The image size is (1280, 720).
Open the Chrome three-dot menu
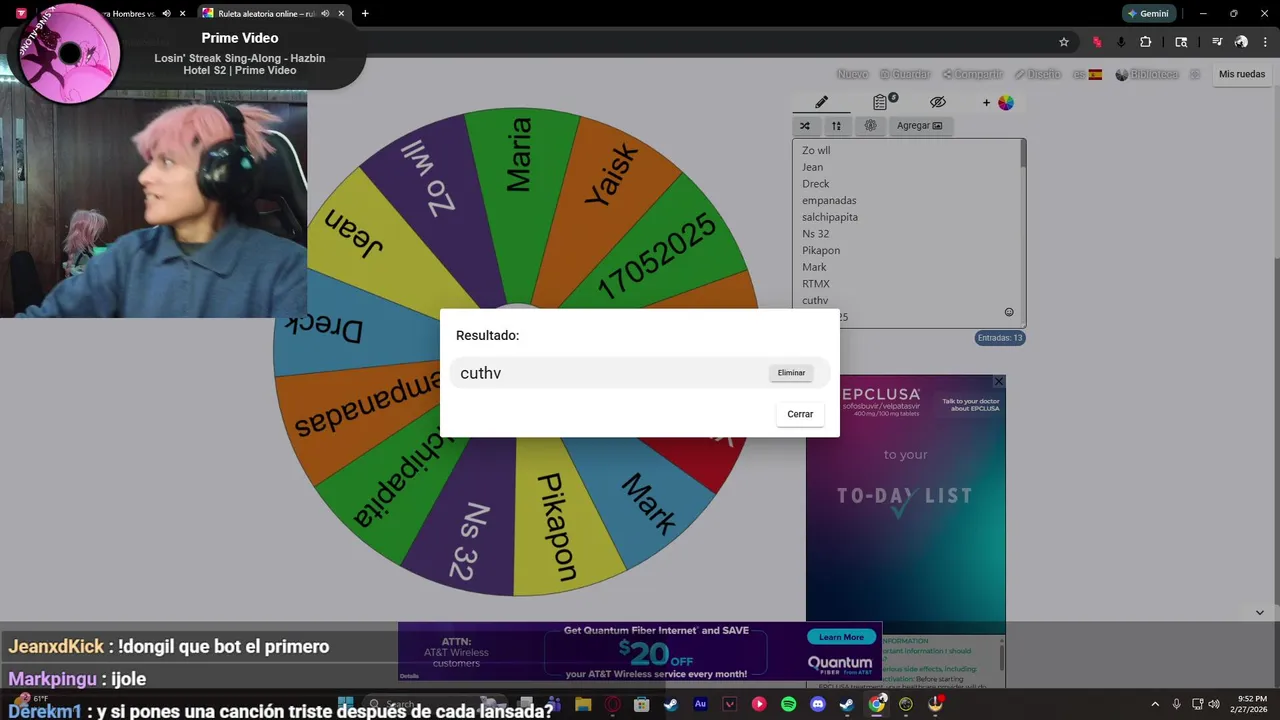pyautogui.click(x=1265, y=42)
